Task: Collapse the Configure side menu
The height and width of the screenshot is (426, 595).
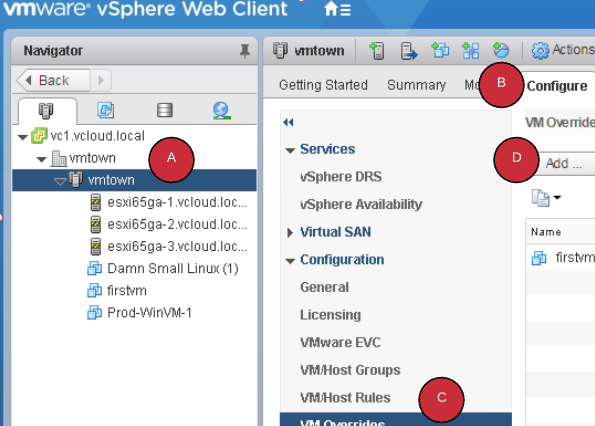Action: pyautogui.click(x=288, y=122)
